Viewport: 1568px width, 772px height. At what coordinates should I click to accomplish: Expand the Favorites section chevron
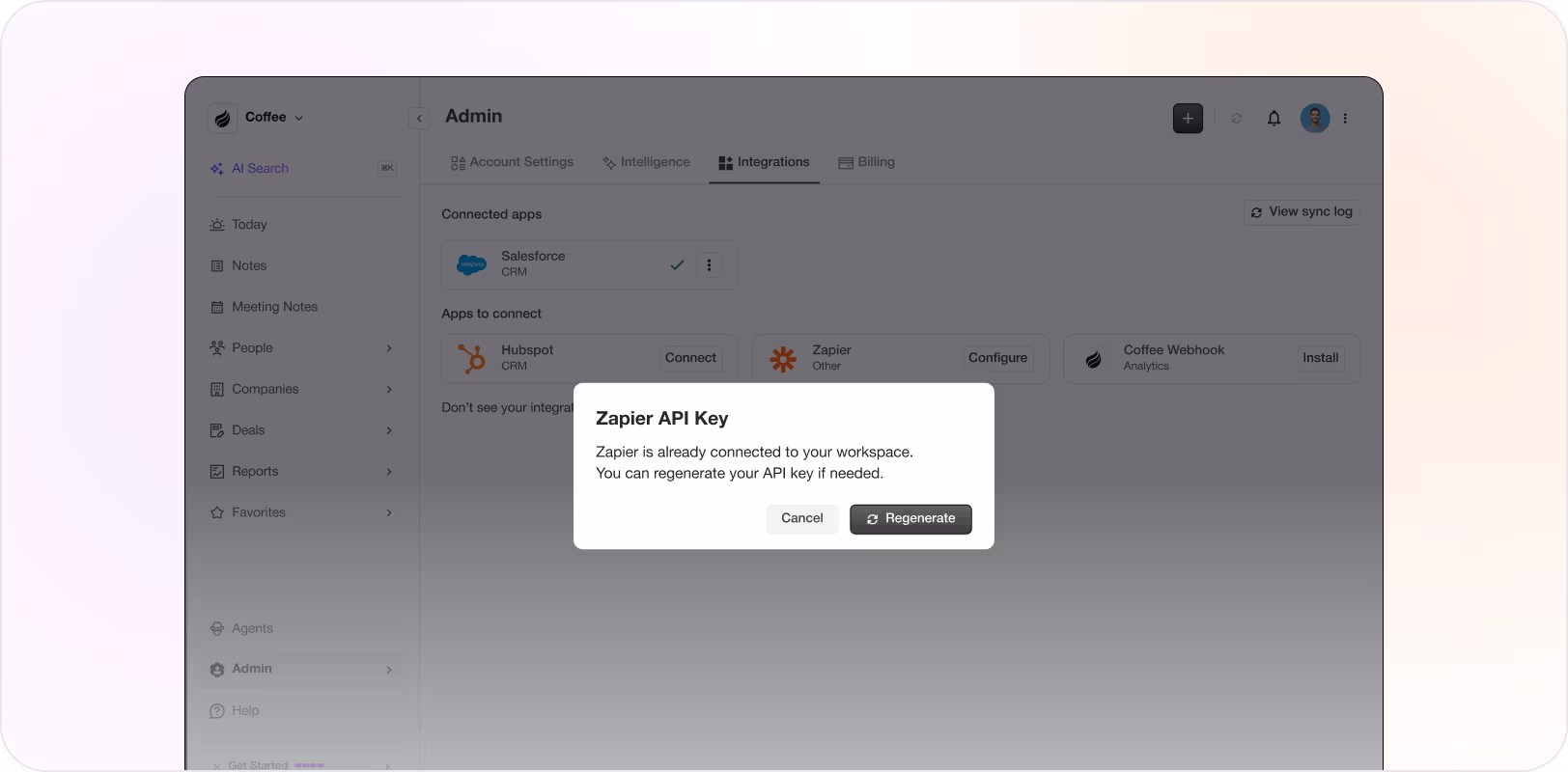389,512
